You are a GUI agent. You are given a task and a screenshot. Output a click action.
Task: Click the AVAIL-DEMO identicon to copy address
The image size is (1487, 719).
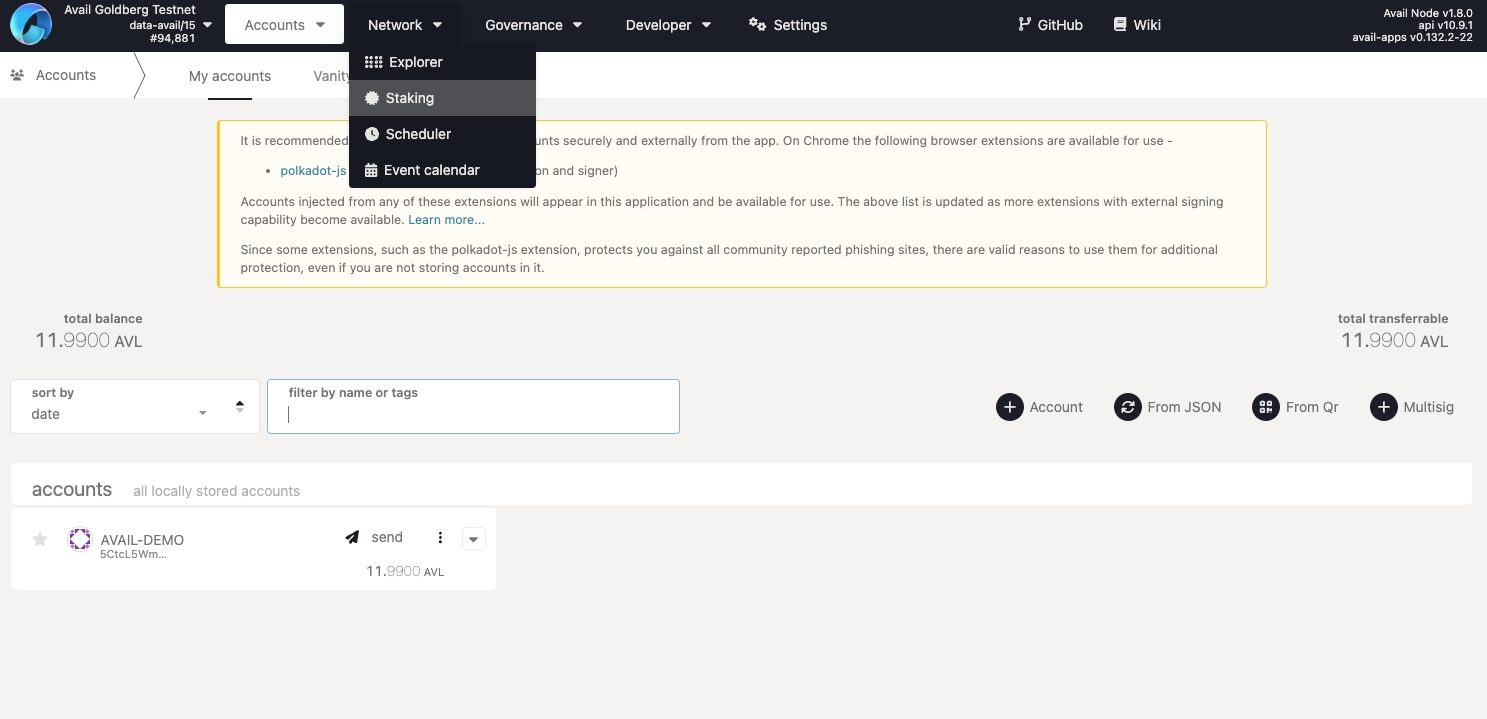80,540
